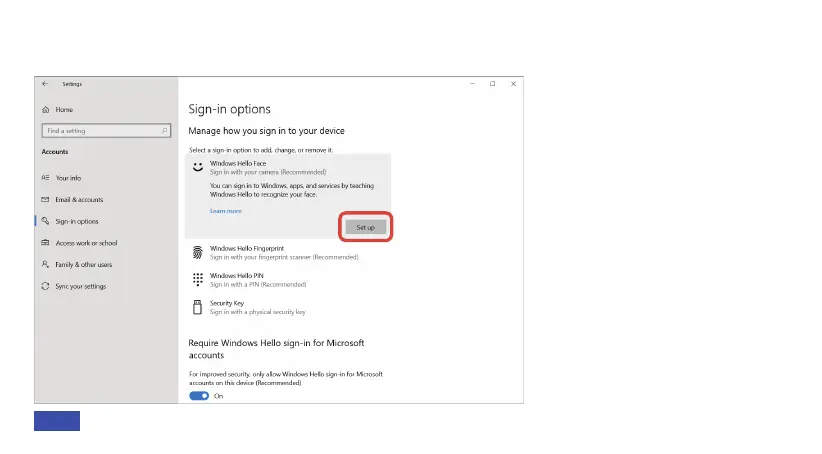This screenshot has height=454, width=822.
Task: Select Family & other users
Action: pos(84,264)
